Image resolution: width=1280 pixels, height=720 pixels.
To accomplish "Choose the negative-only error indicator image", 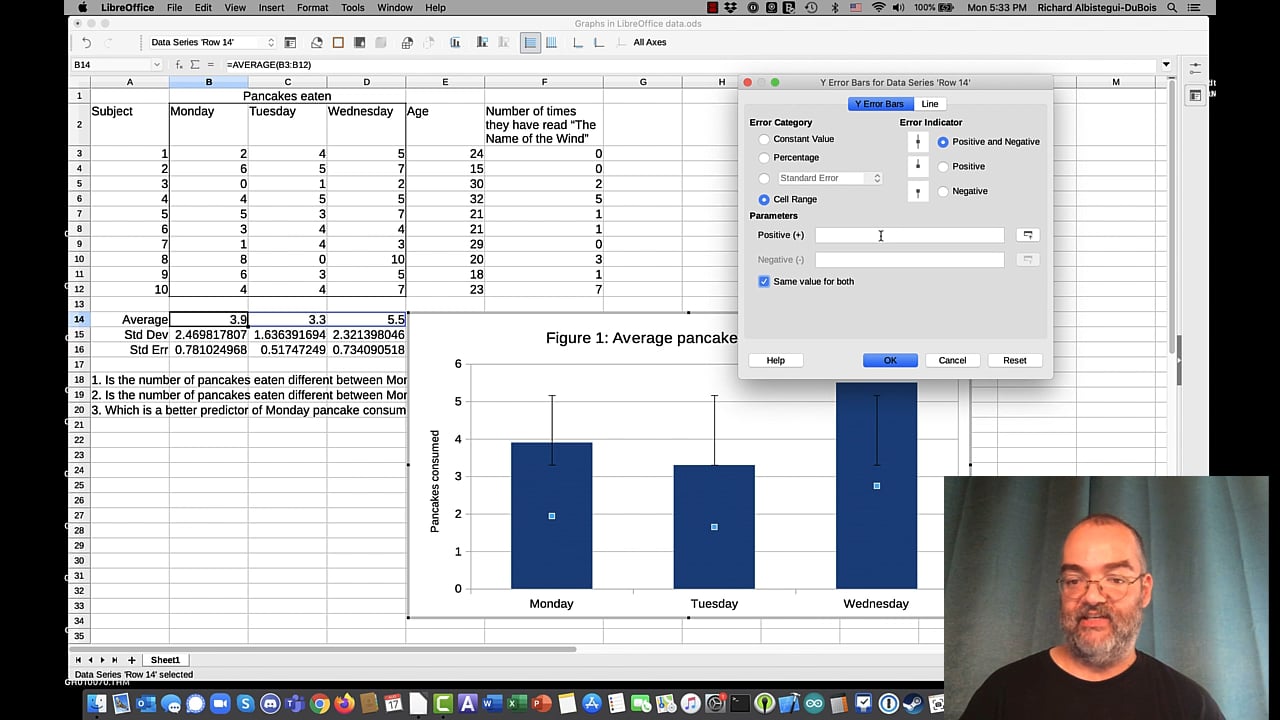I will pos(917,191).
